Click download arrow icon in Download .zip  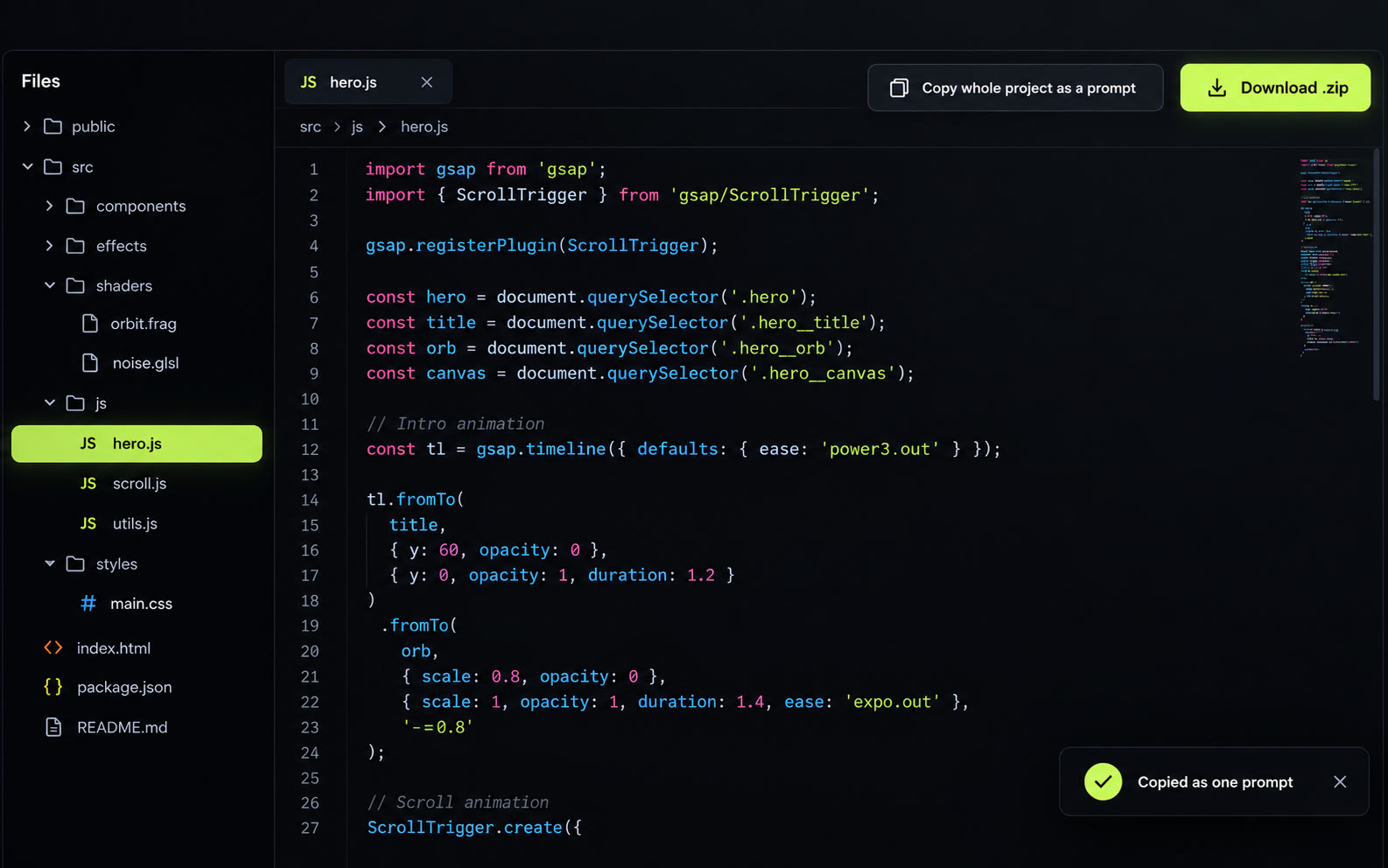(x=1216, y=87)
